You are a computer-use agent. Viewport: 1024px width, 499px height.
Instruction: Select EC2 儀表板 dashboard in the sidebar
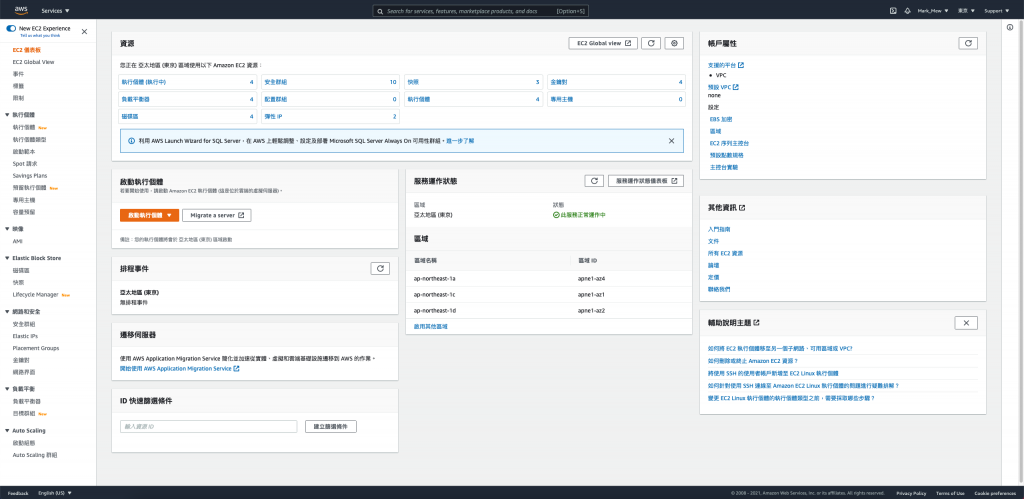pos(27,50)
